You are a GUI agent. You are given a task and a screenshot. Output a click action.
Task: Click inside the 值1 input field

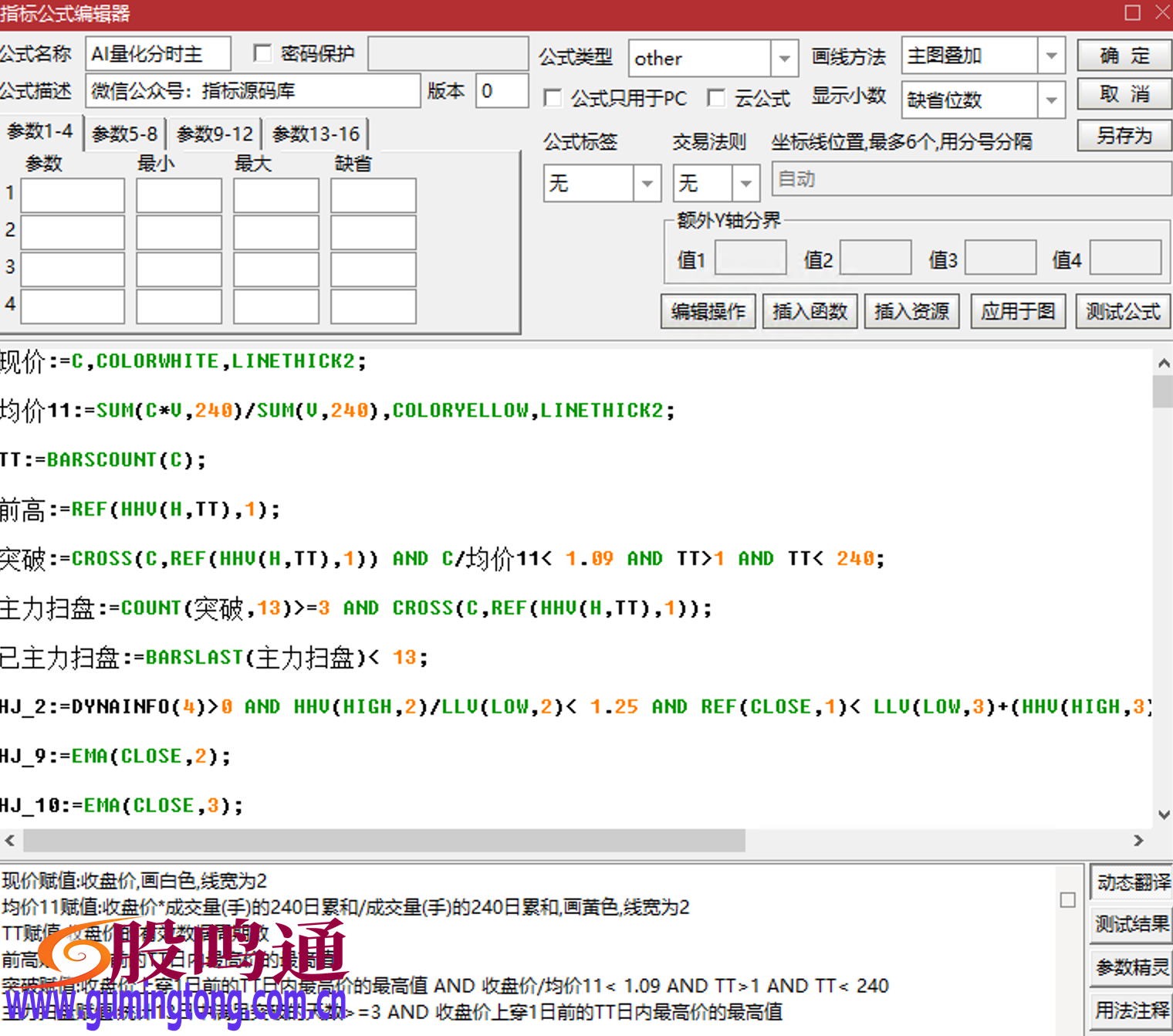pos(749,257)
